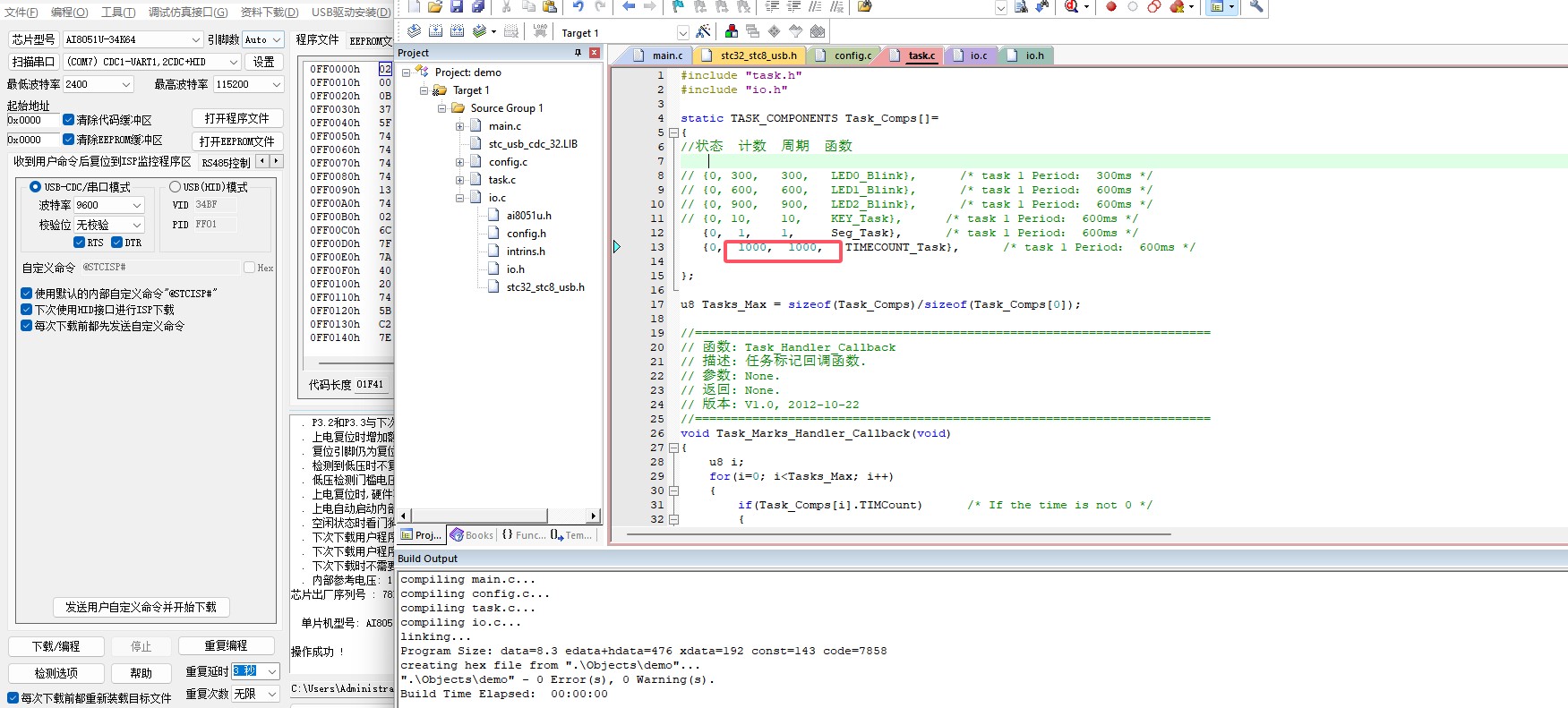The image size is (1568, 708).
Task: Open window layout icon
Action: click(x=1216, y=6)
